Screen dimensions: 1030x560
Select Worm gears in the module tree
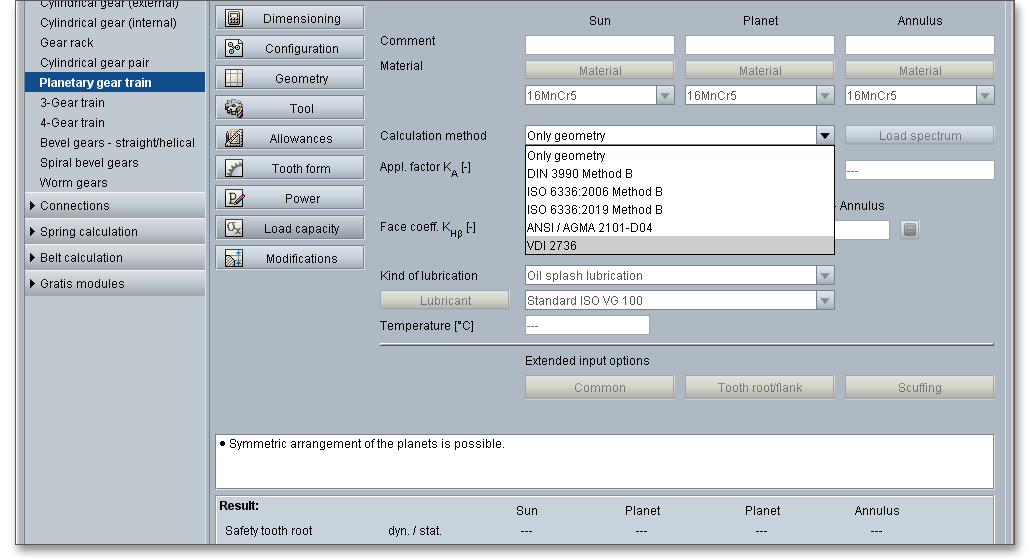pos(73,183)
